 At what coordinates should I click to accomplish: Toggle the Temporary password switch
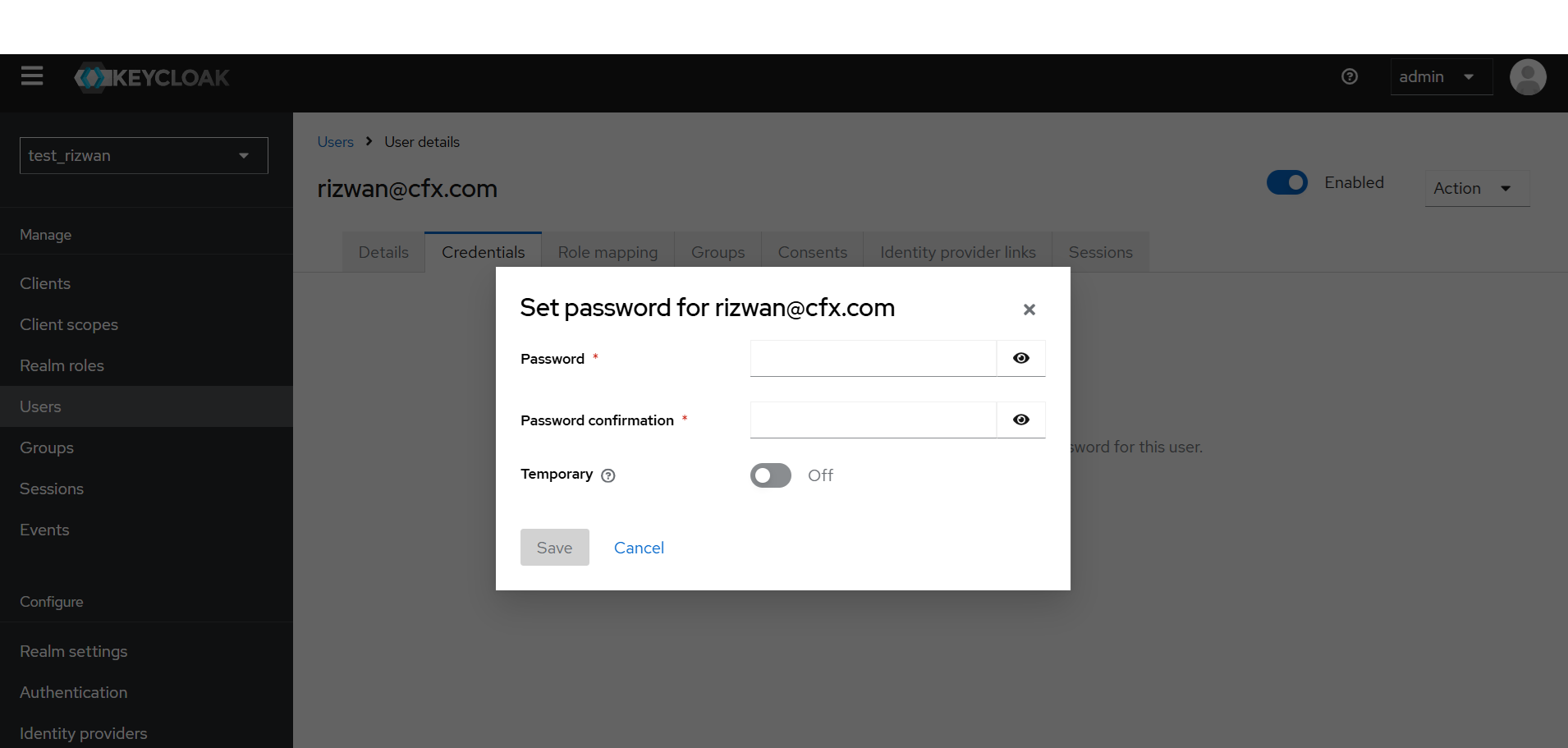tap(771, 475)
